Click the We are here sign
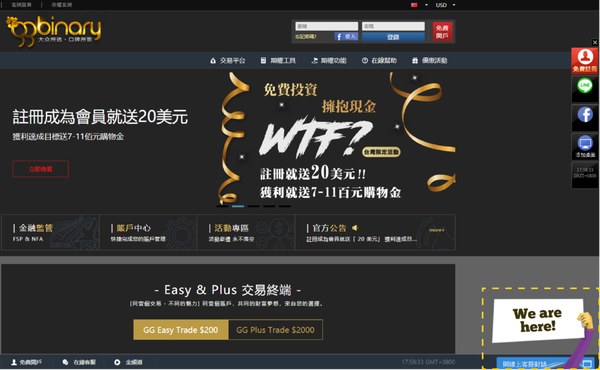 click(x=537, y=320)
